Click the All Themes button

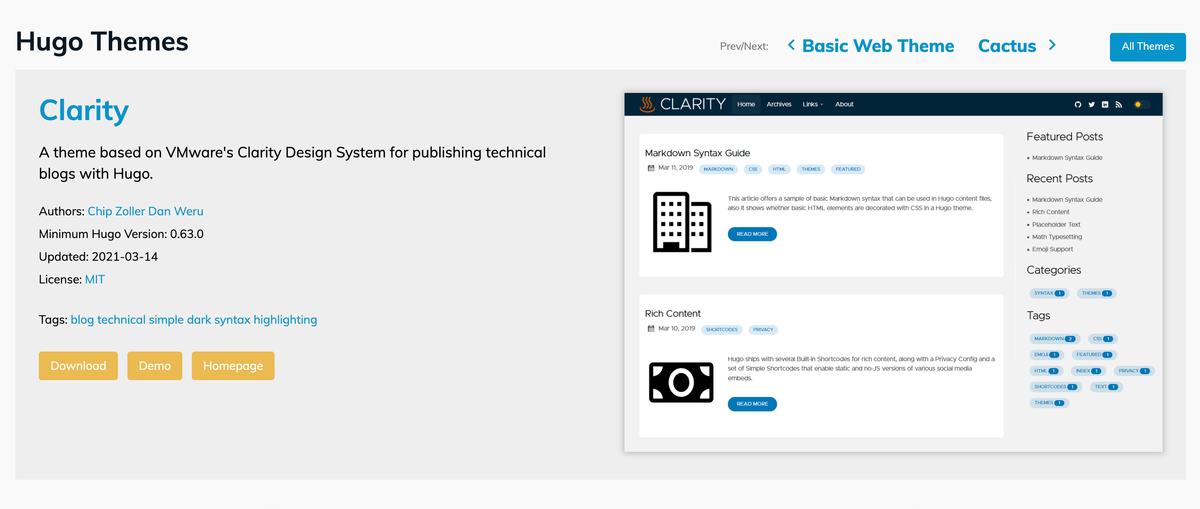pos(1148,46)
